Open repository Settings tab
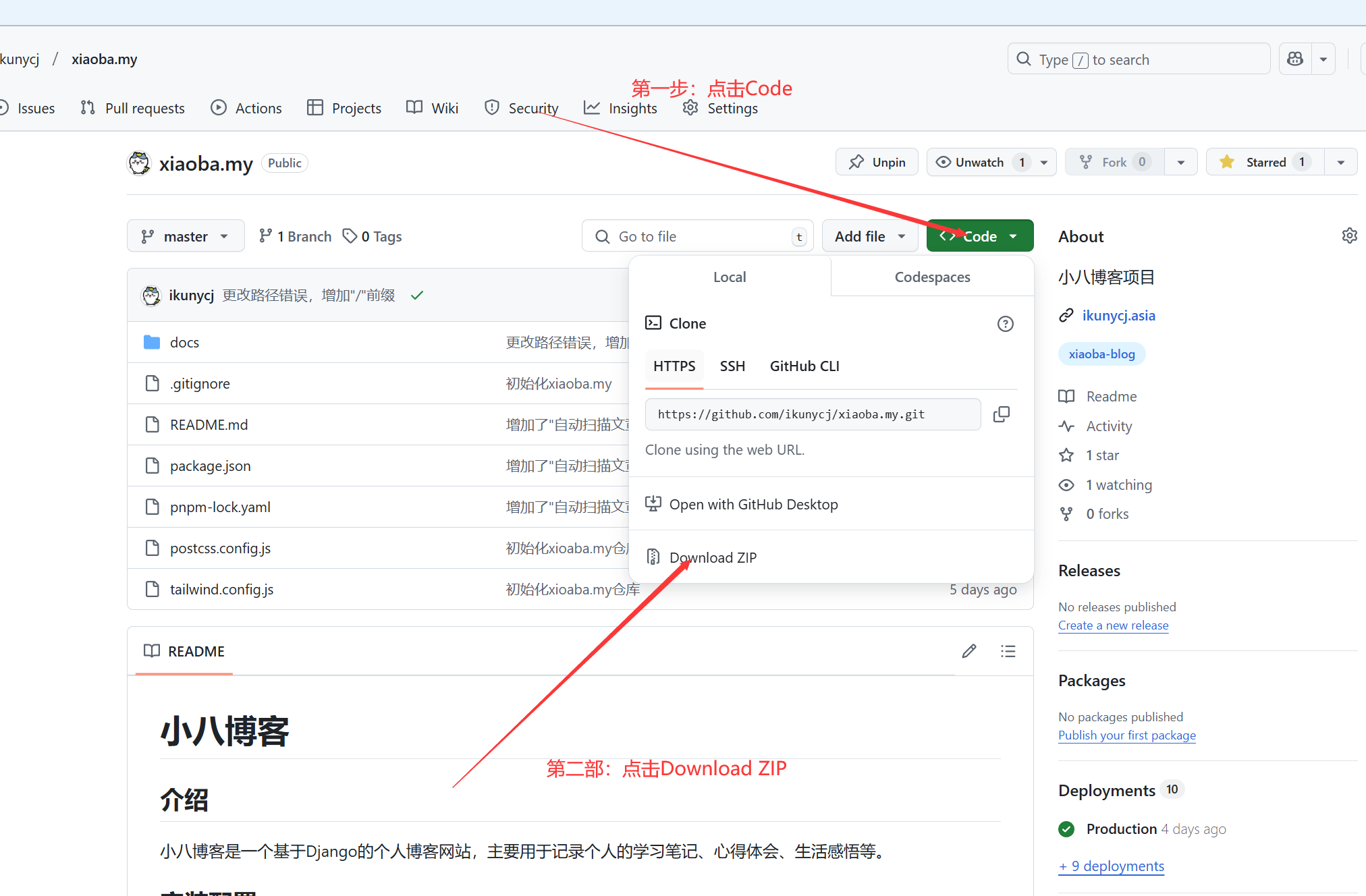Viewport: 1366px width, 896px height. (720, 108)
